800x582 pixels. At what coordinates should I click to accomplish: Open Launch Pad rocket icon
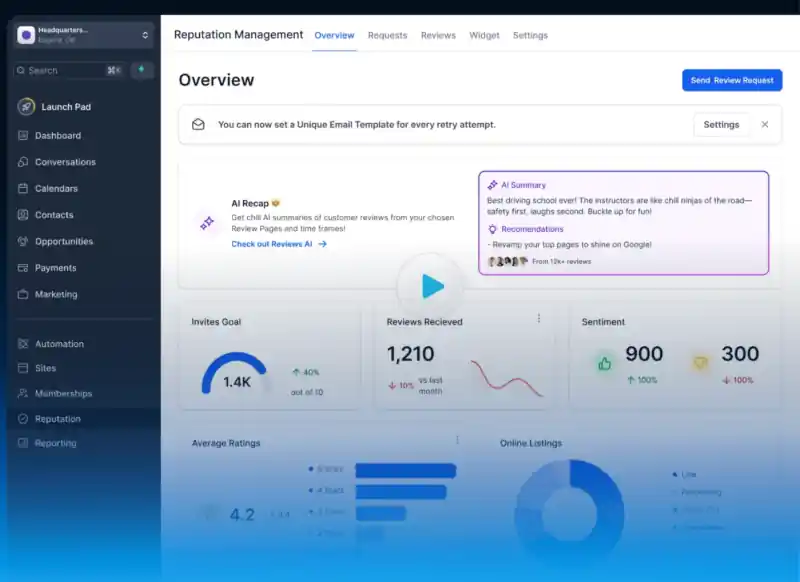coord(26,107)
